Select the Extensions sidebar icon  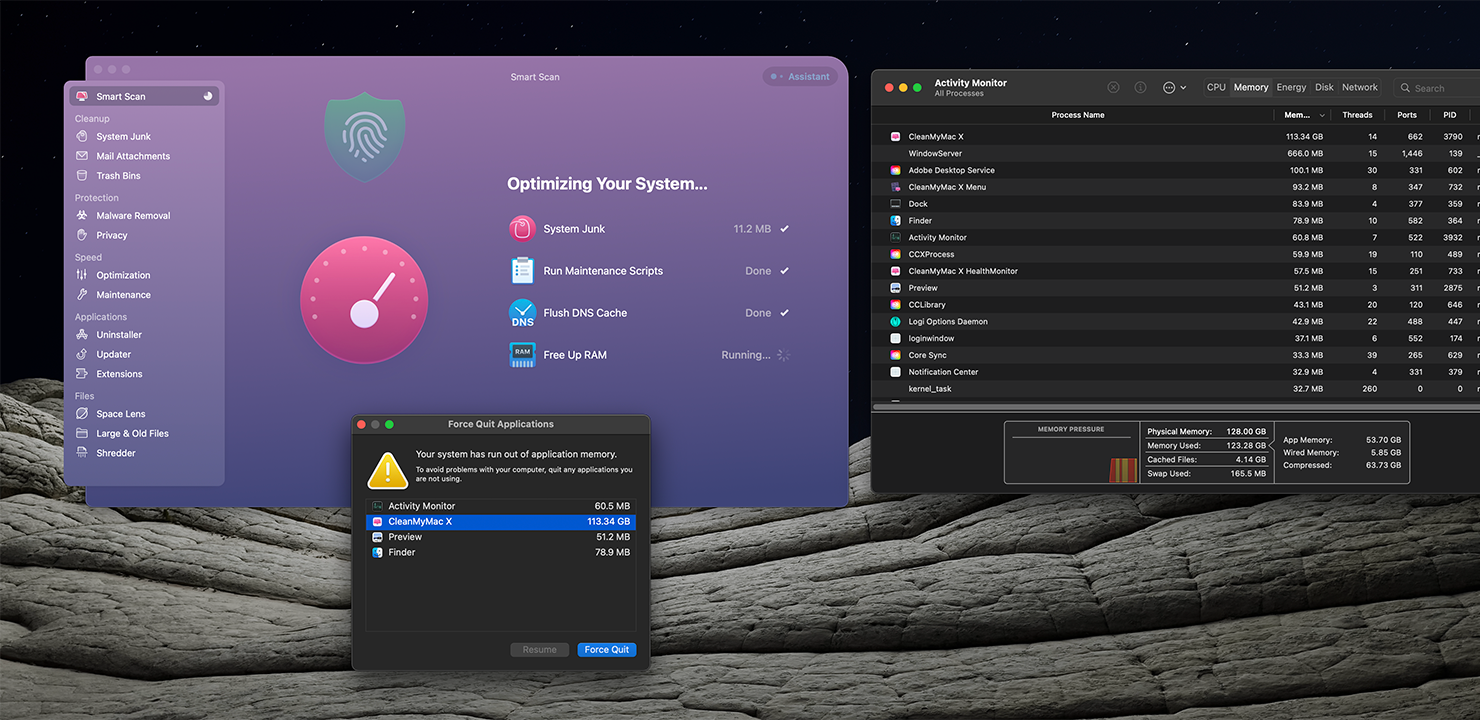(82, 374)
